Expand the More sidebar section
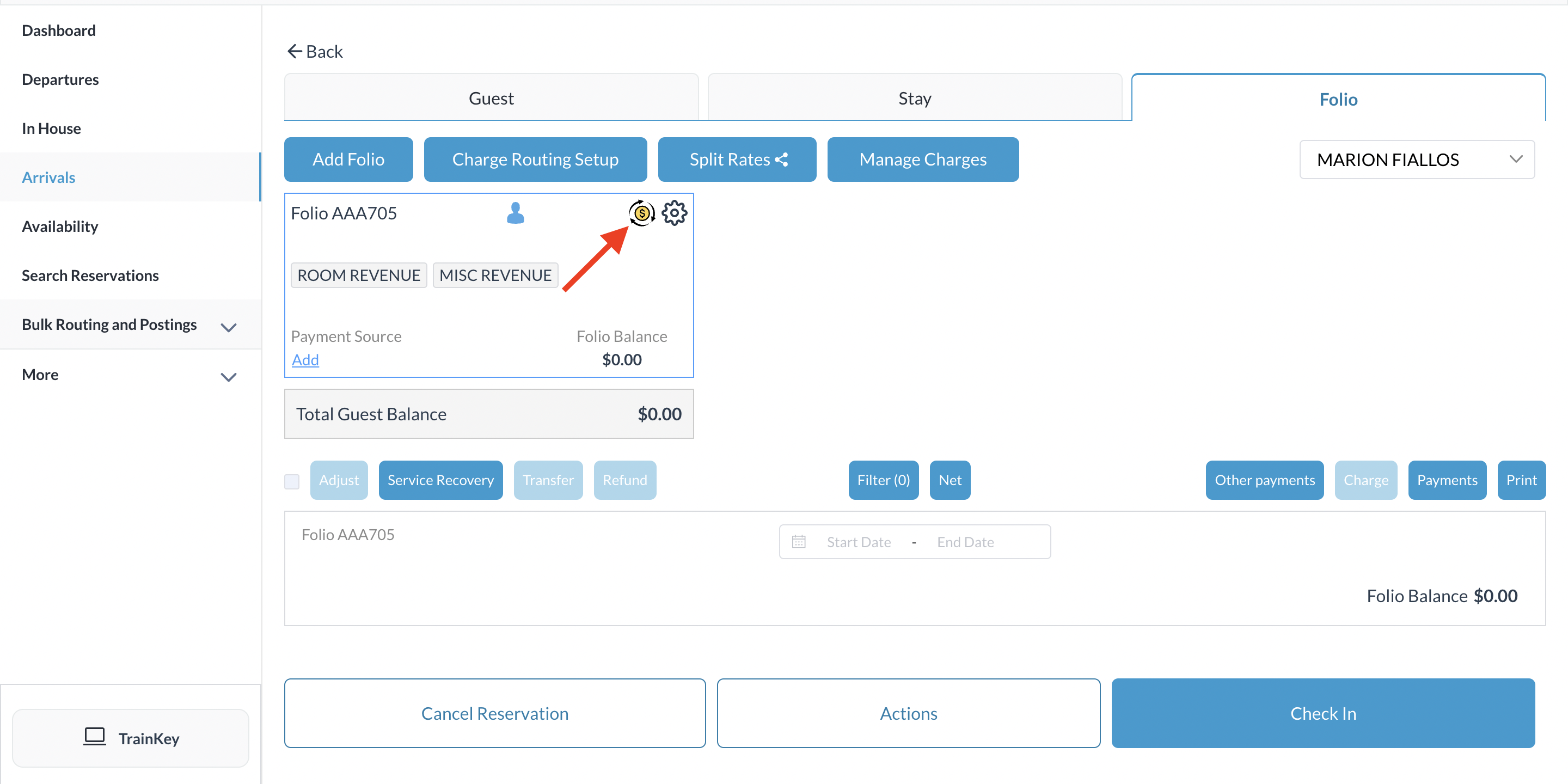Screen dimensions: 1568x784 click(x=228, y=377)
